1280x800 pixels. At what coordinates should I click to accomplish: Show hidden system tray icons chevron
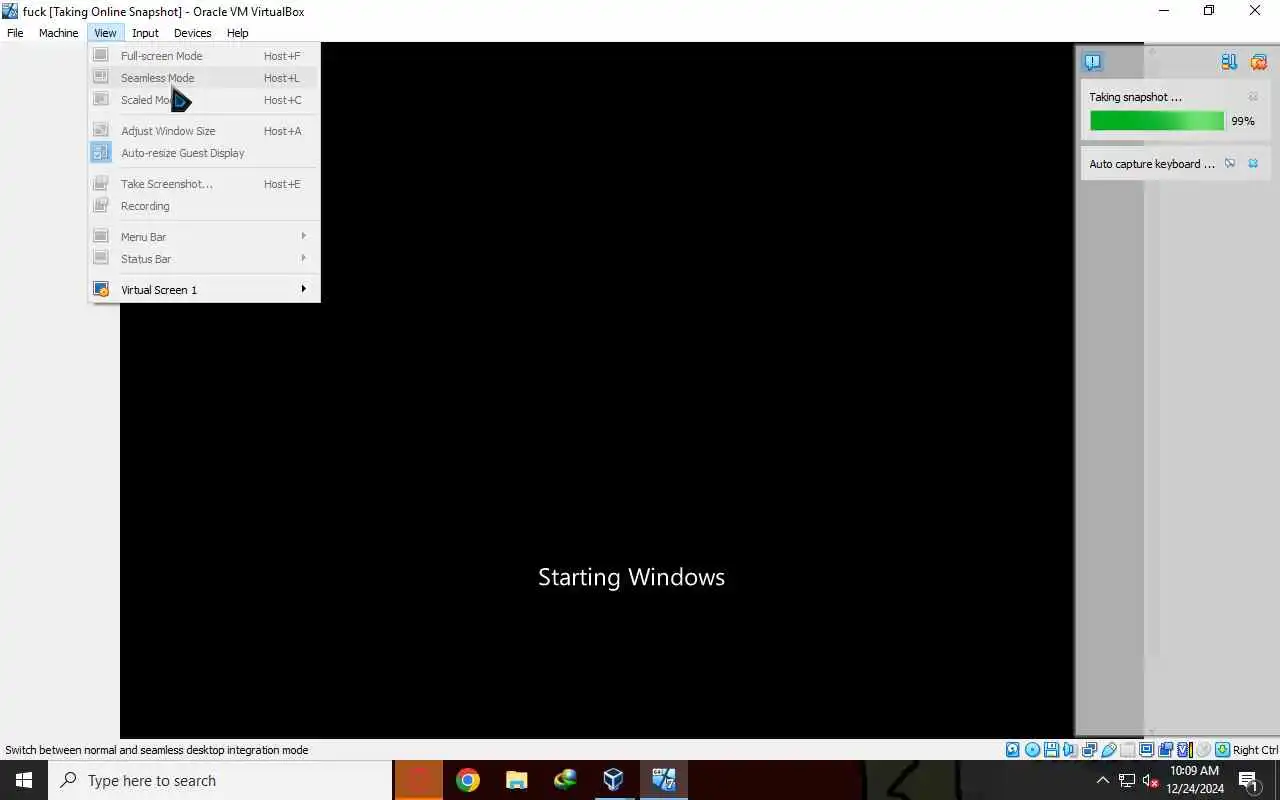click(1103, 781)
